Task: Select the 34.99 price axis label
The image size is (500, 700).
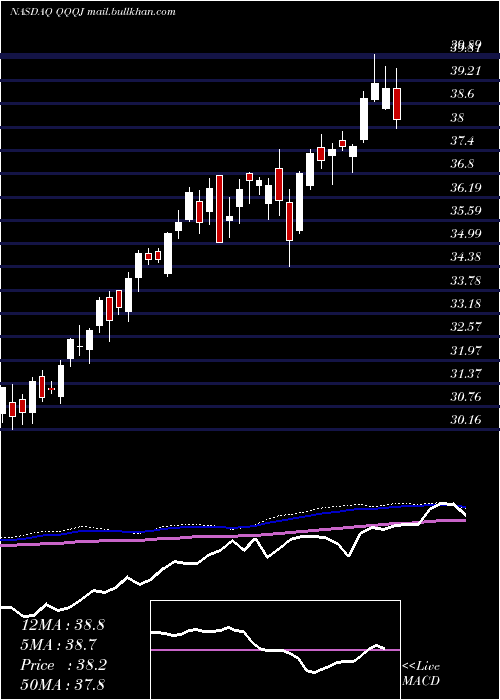Action: 465,233
